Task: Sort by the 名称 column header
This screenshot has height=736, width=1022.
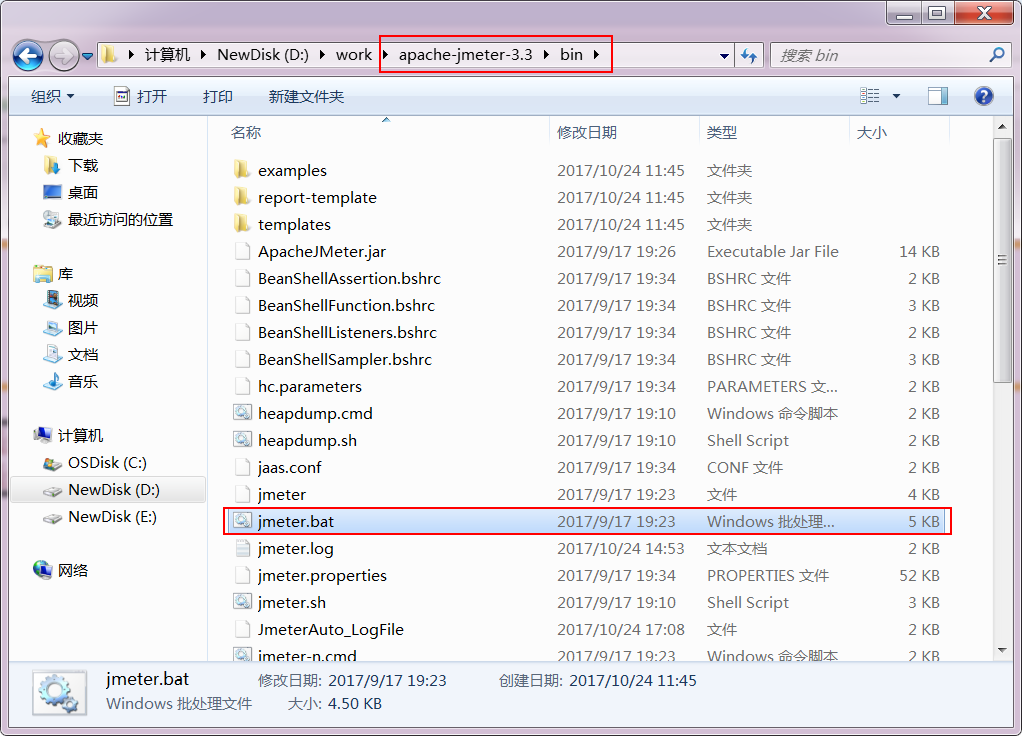Action: [246, 132]
